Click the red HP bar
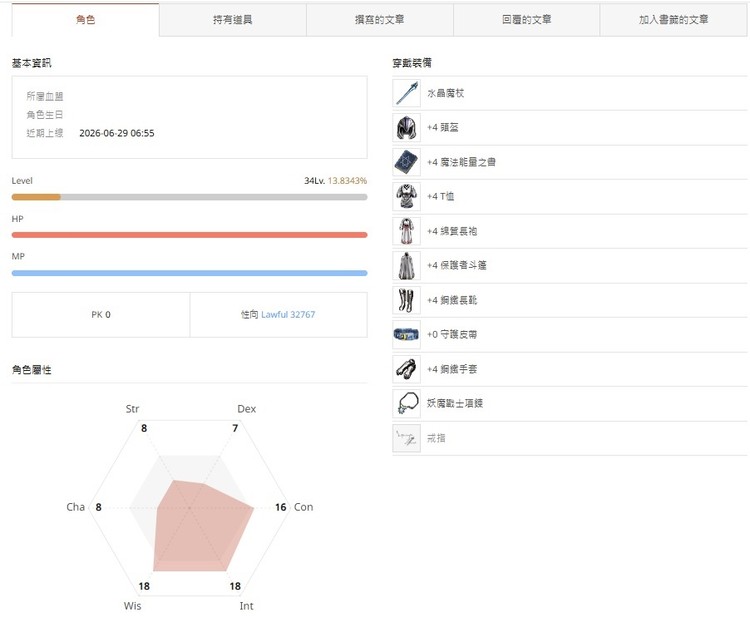Screen dimensions: 750x637 point(189,235)
